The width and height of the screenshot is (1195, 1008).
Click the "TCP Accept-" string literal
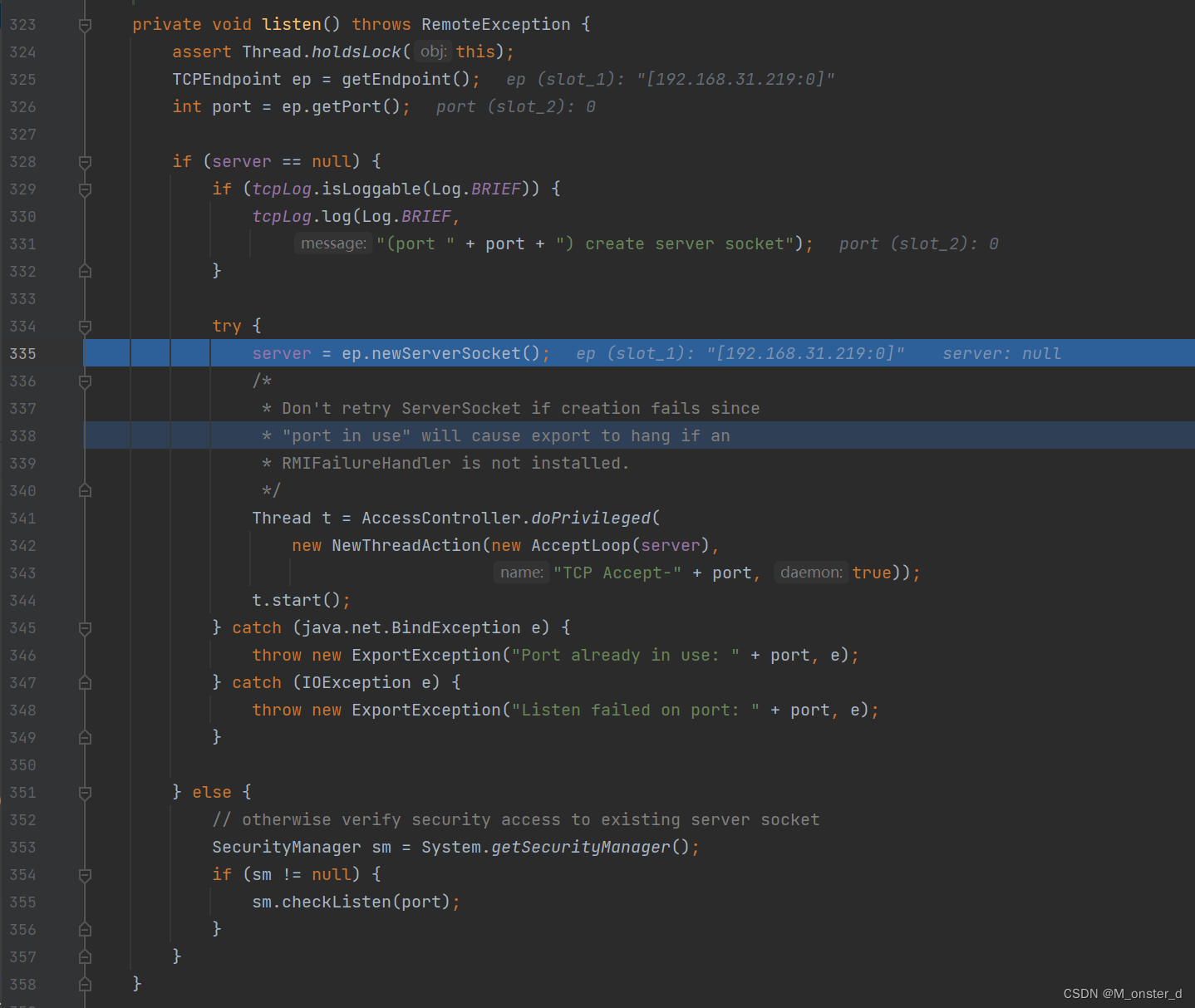click(617, 573)
